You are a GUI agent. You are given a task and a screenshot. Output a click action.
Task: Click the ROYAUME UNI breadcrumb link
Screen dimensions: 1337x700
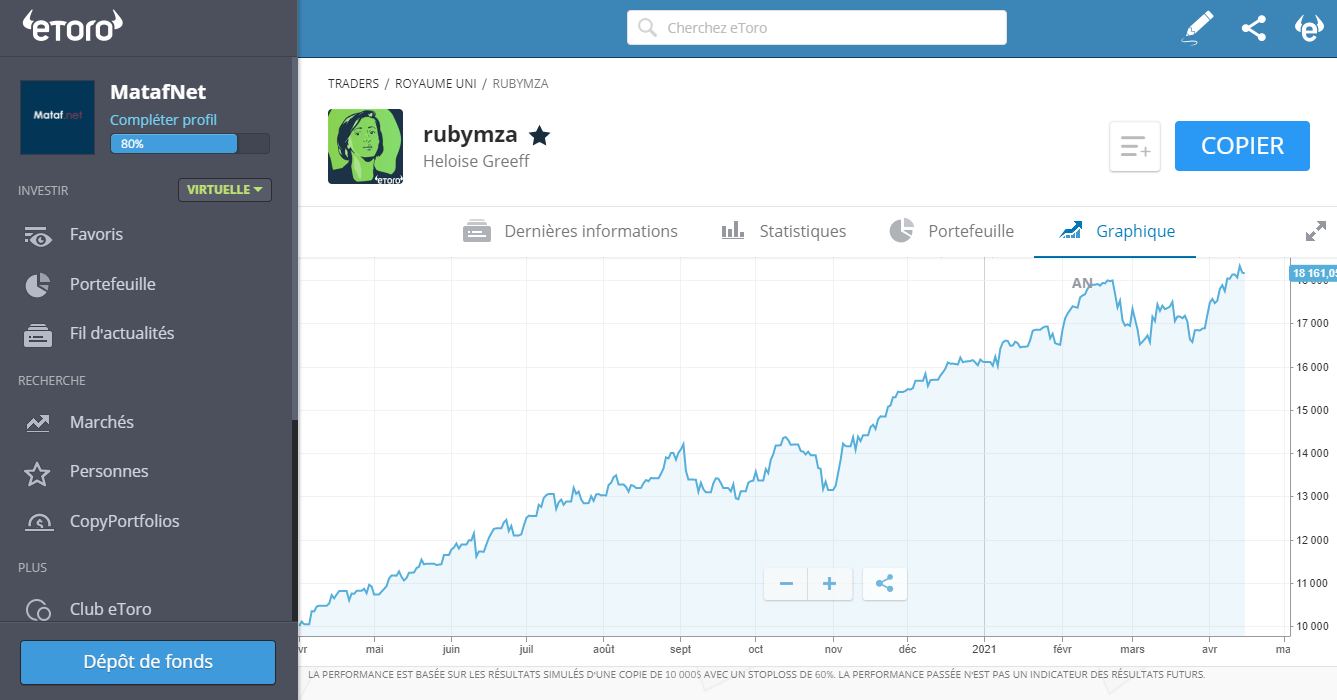[x=436, y=84]
